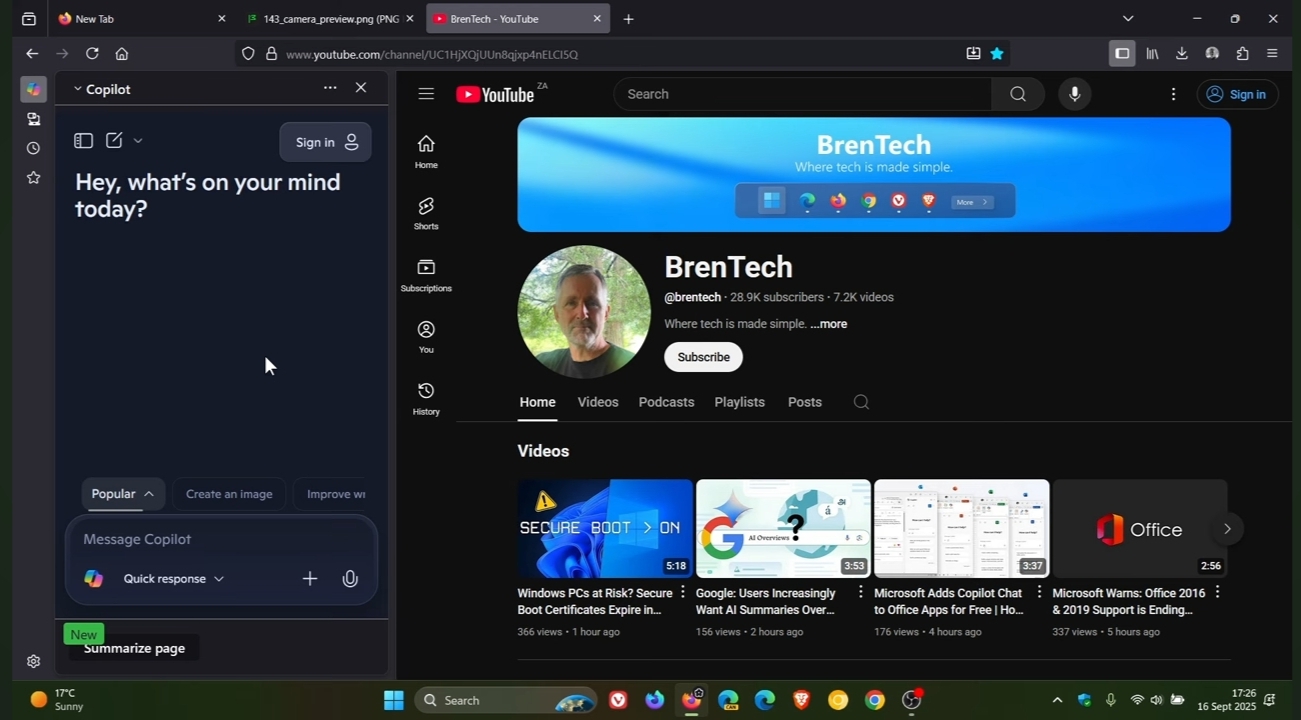
Task: Expand Copilot panel title dropdown
Action: click(77, 89)
